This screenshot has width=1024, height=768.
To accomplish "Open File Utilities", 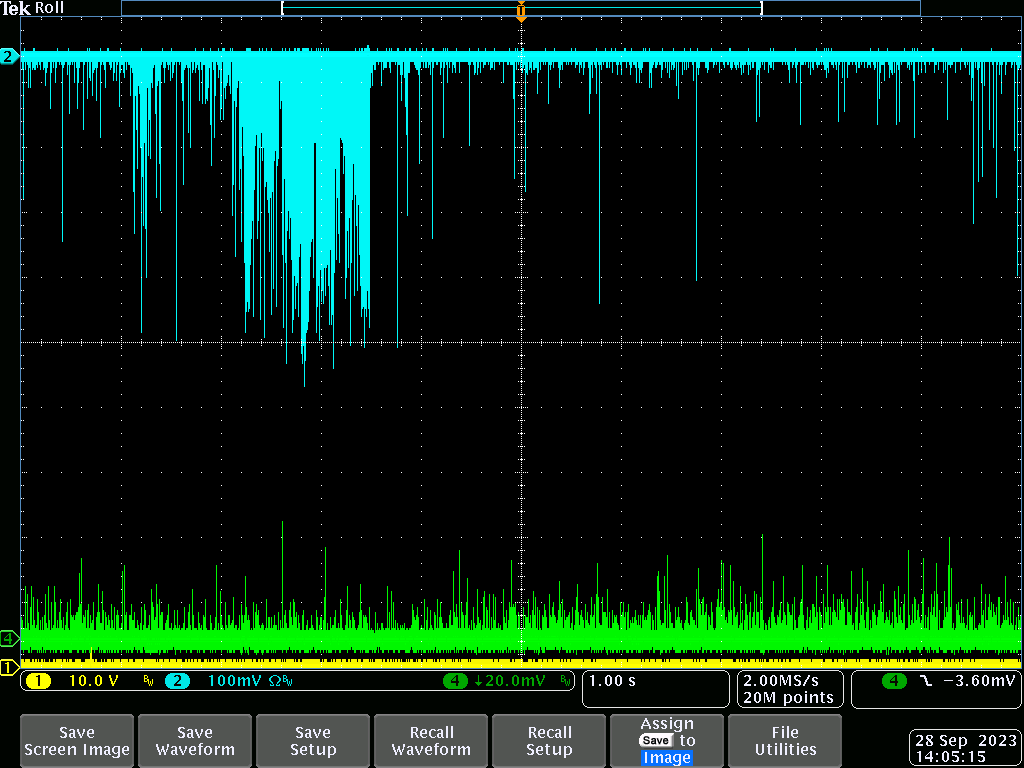I will (785, 741).
